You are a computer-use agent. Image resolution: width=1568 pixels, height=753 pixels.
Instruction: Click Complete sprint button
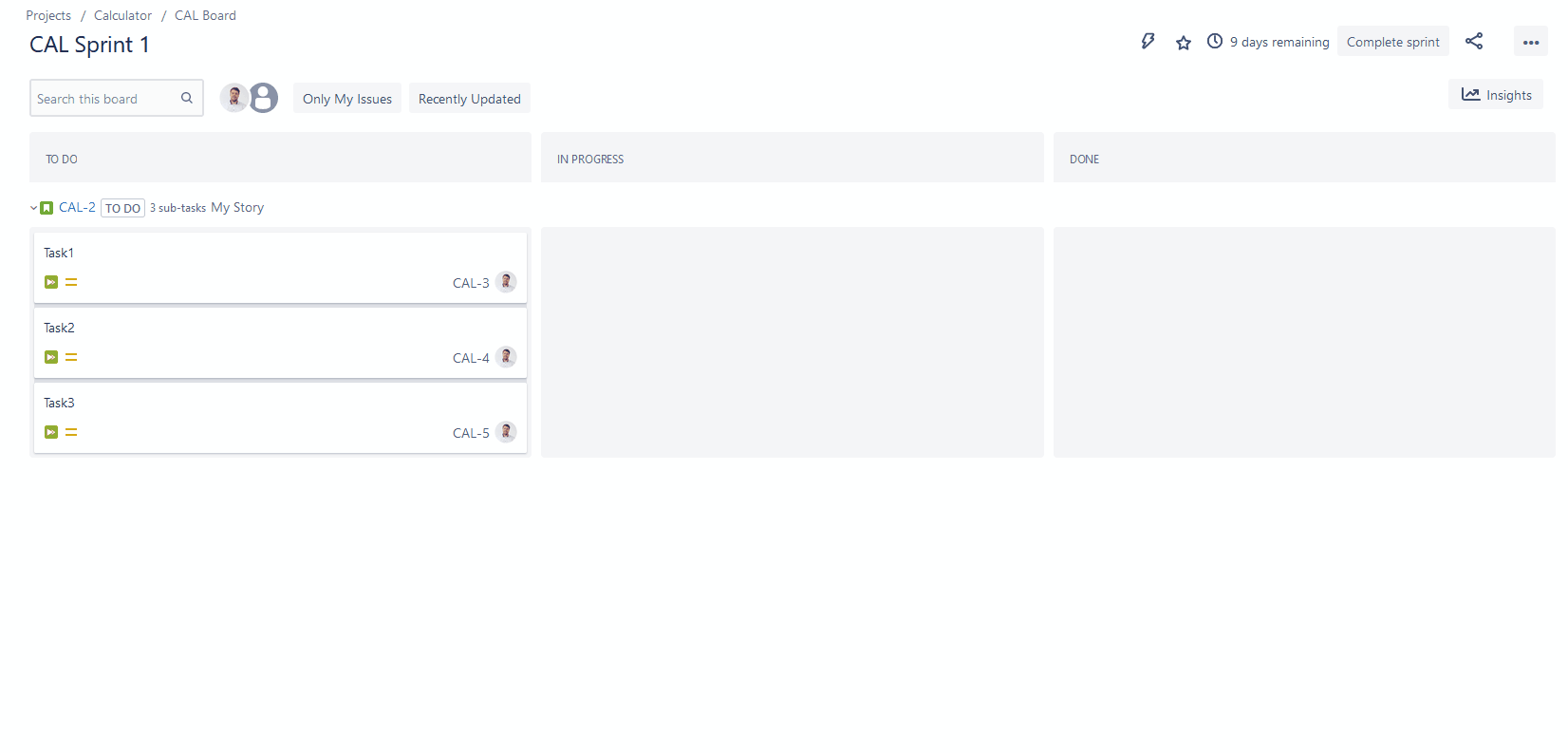[1392, 42]
